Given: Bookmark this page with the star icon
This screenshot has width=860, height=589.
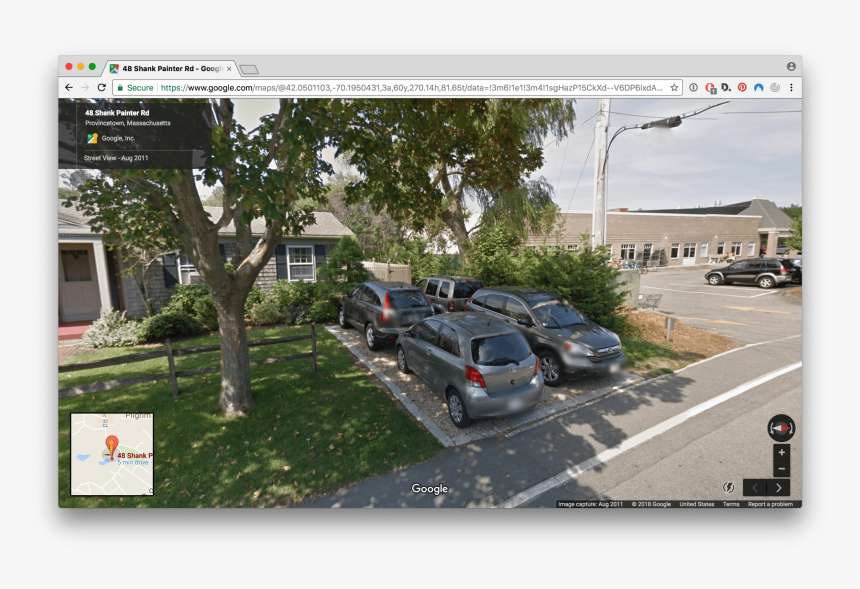Looking at the screenshot, I should coord(674,88).
